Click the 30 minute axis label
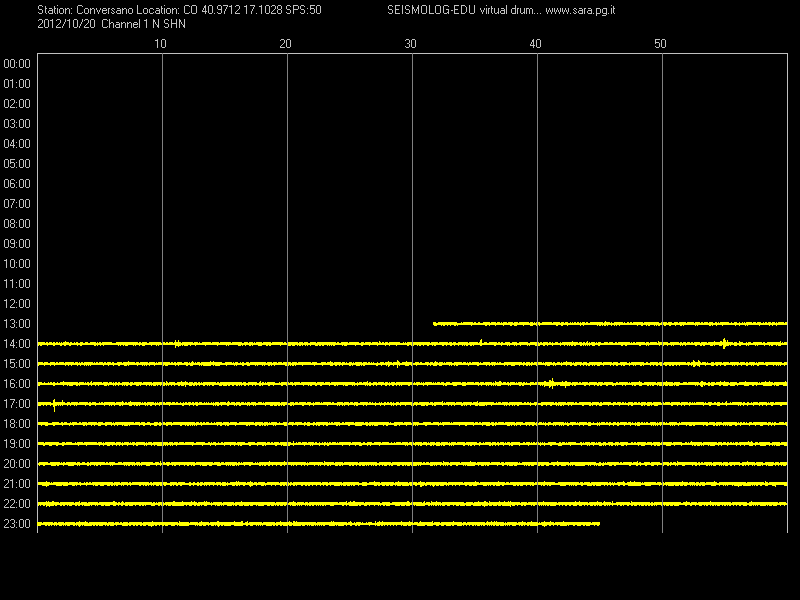 (410, 44)
